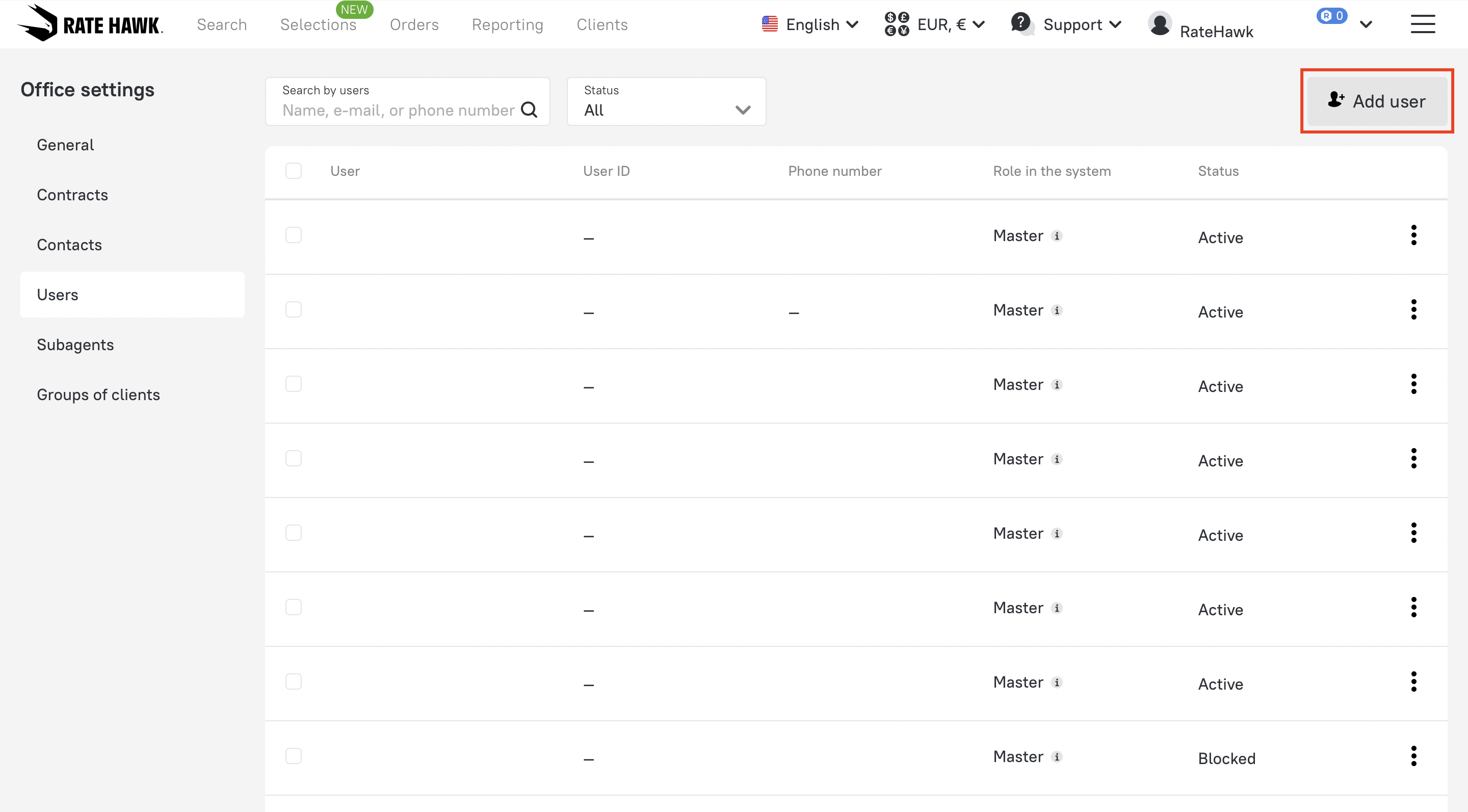This screenshot has height=812, width=1468.
Task: Open the hamburger menu icon
Action: (1423, 24)
